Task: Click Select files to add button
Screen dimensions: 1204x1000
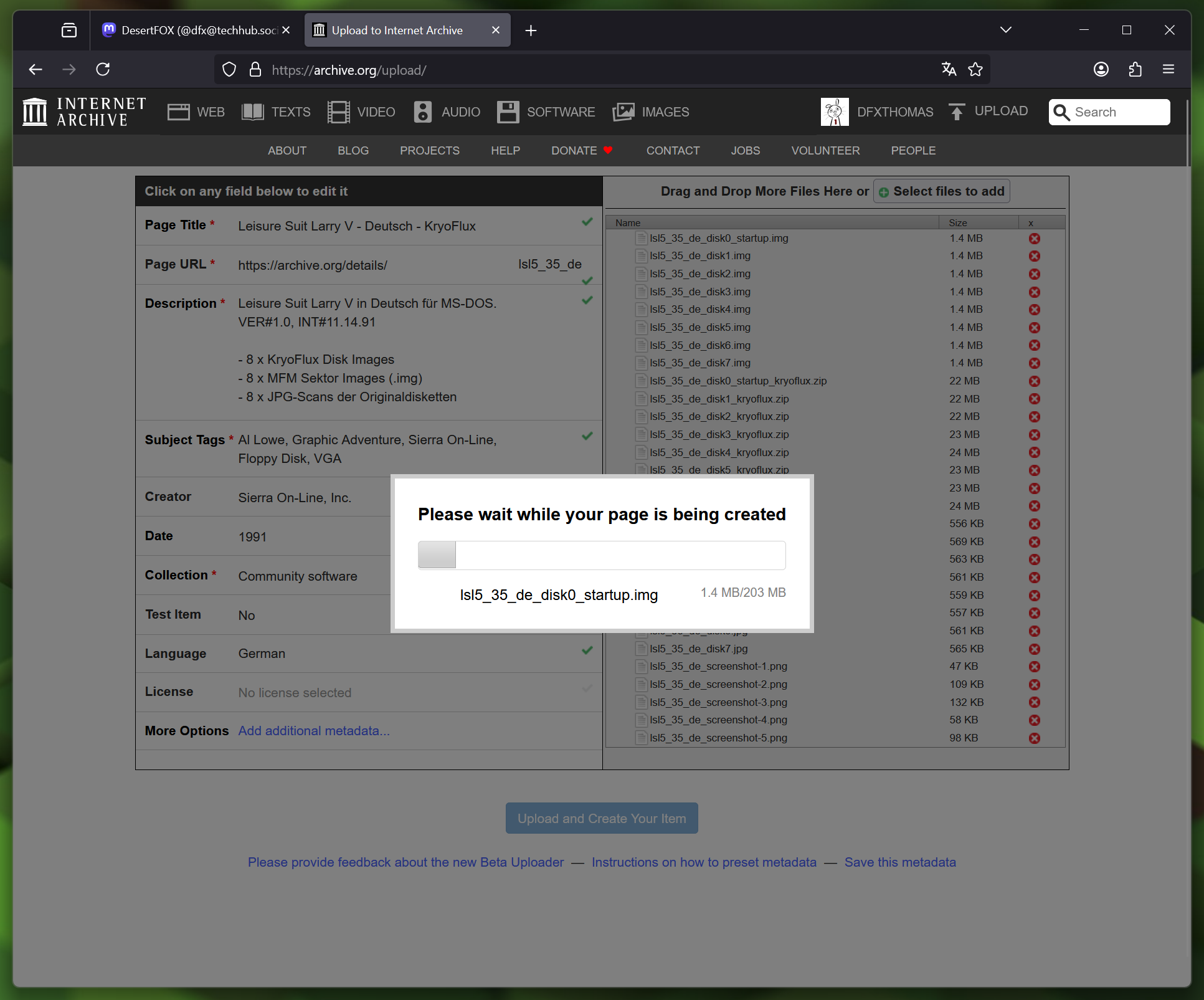Action: tap(941, 191)
